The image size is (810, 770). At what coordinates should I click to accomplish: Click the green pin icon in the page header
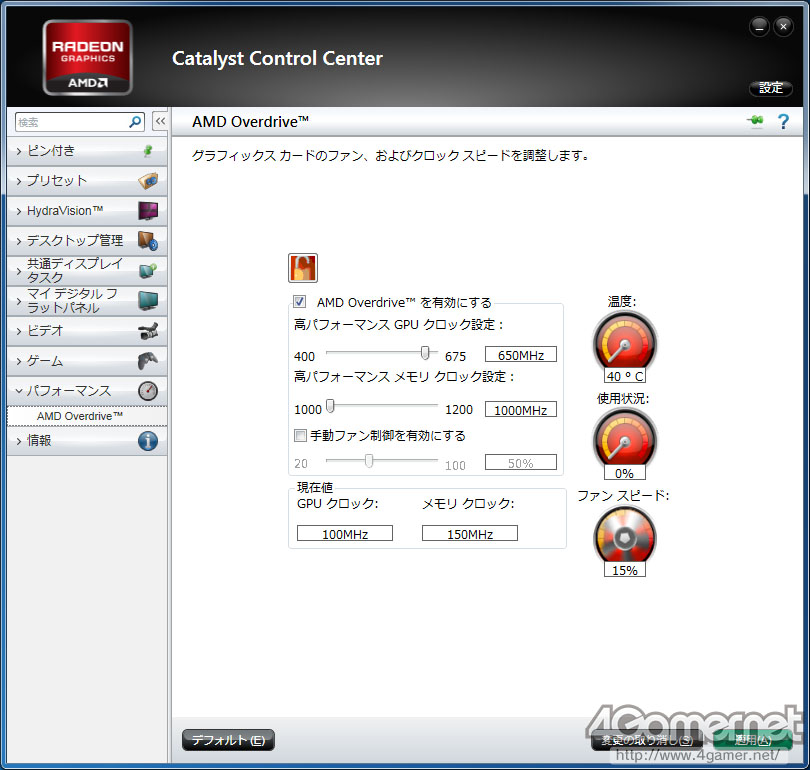click(x=755, y=121)
